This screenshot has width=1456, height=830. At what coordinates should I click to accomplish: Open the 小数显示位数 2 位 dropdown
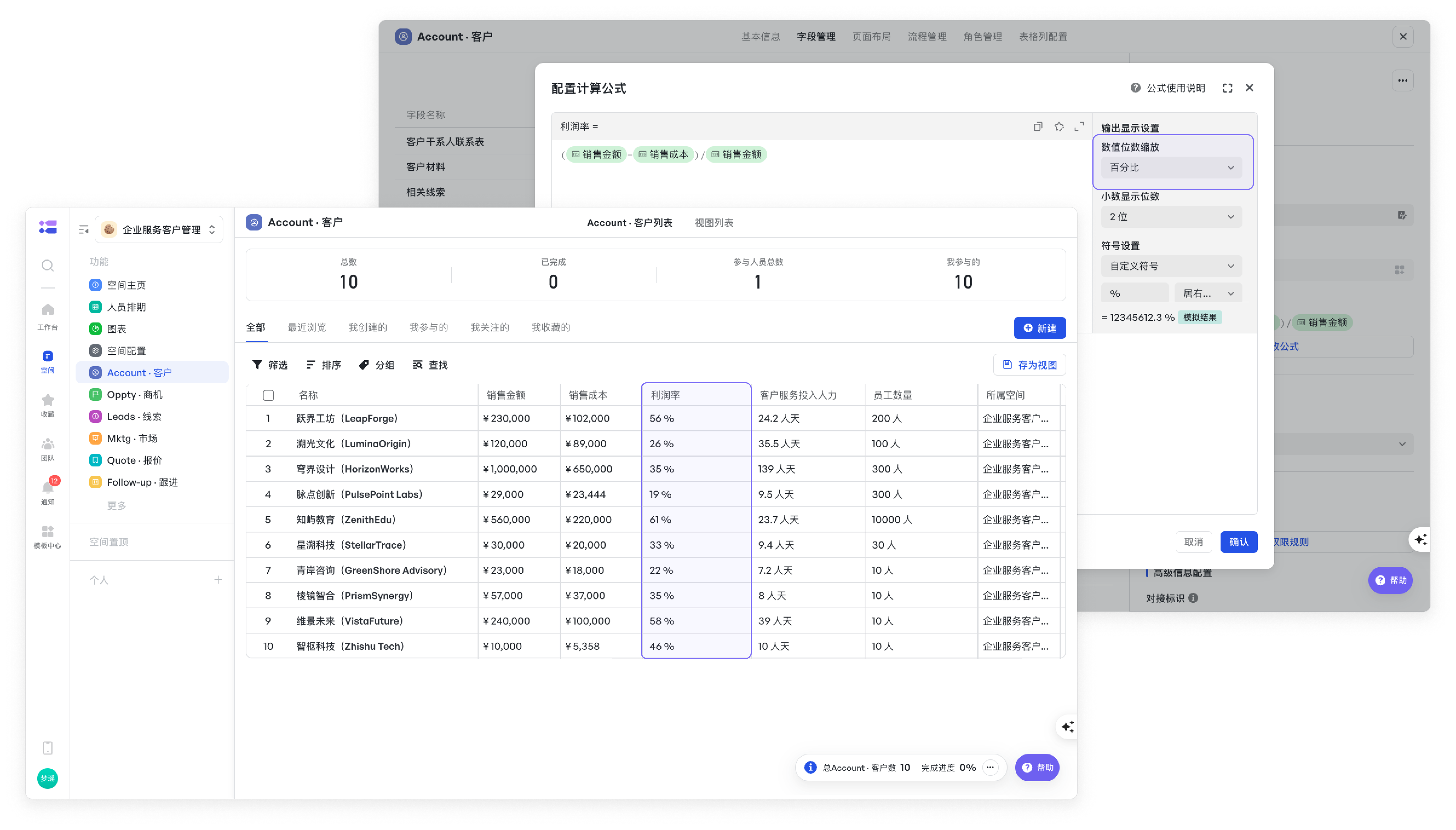click(1171, 217)
